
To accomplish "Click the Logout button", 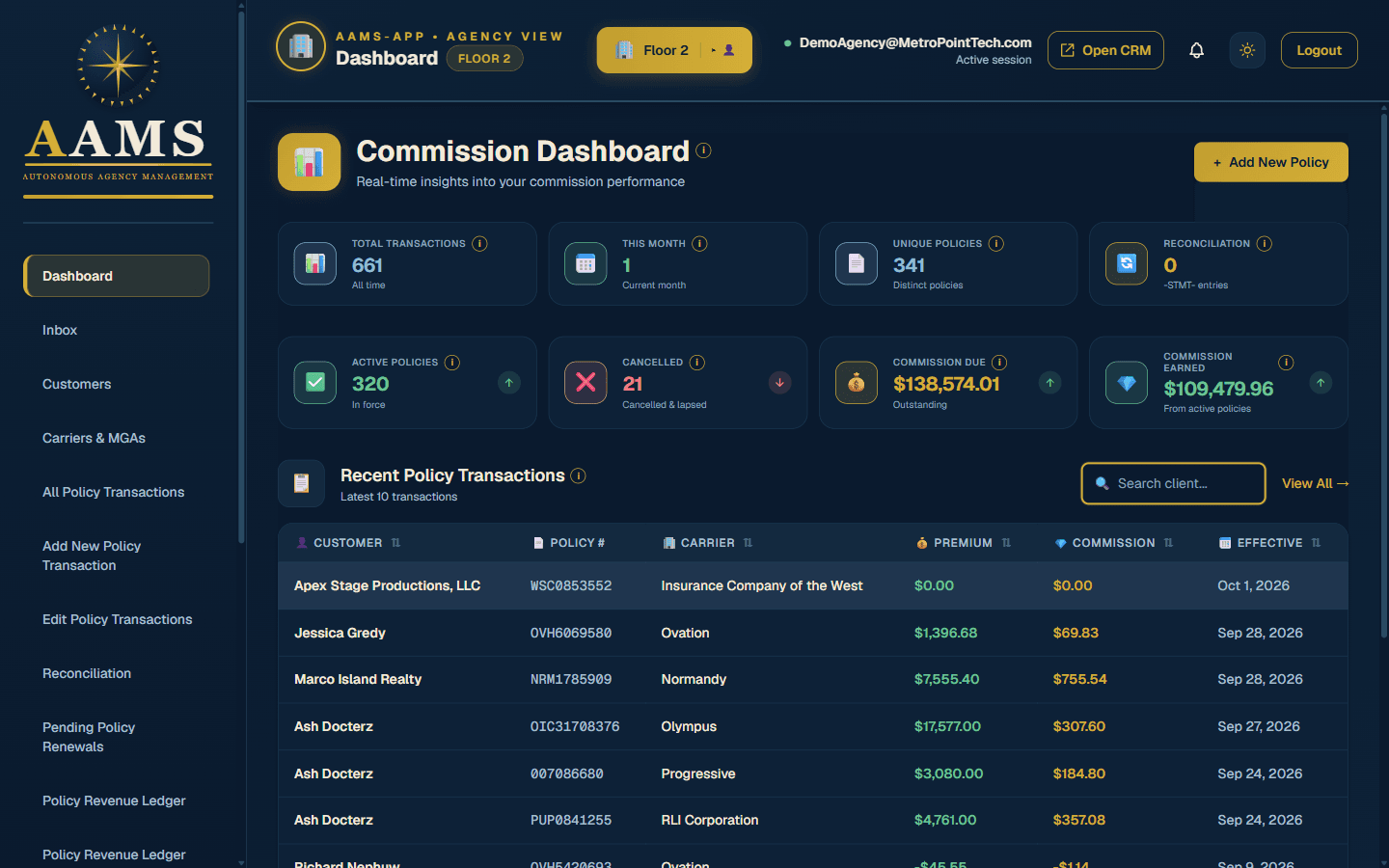I will [1319, 50].
